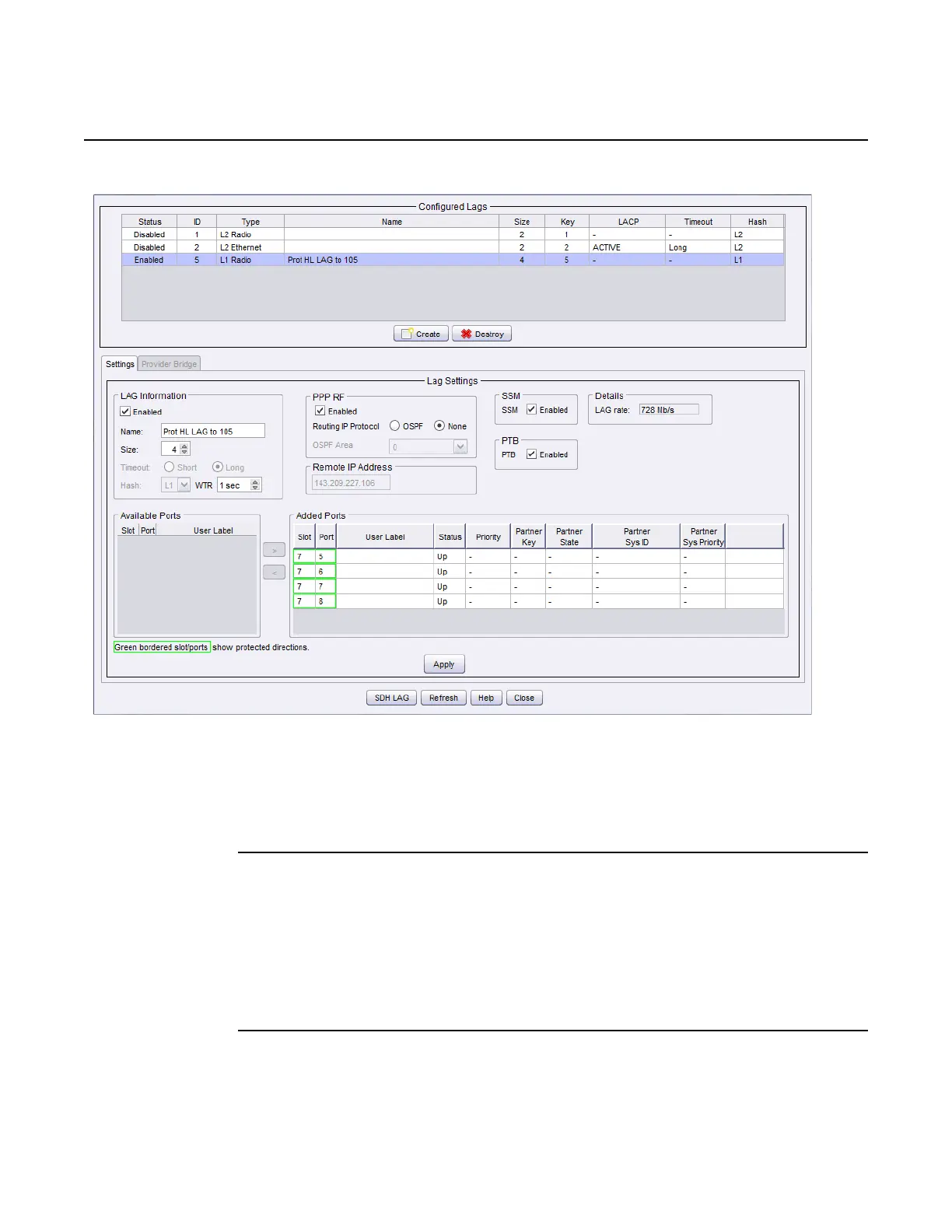
Task: Open the Provider Bridge tab
Action: coord(169,364)
